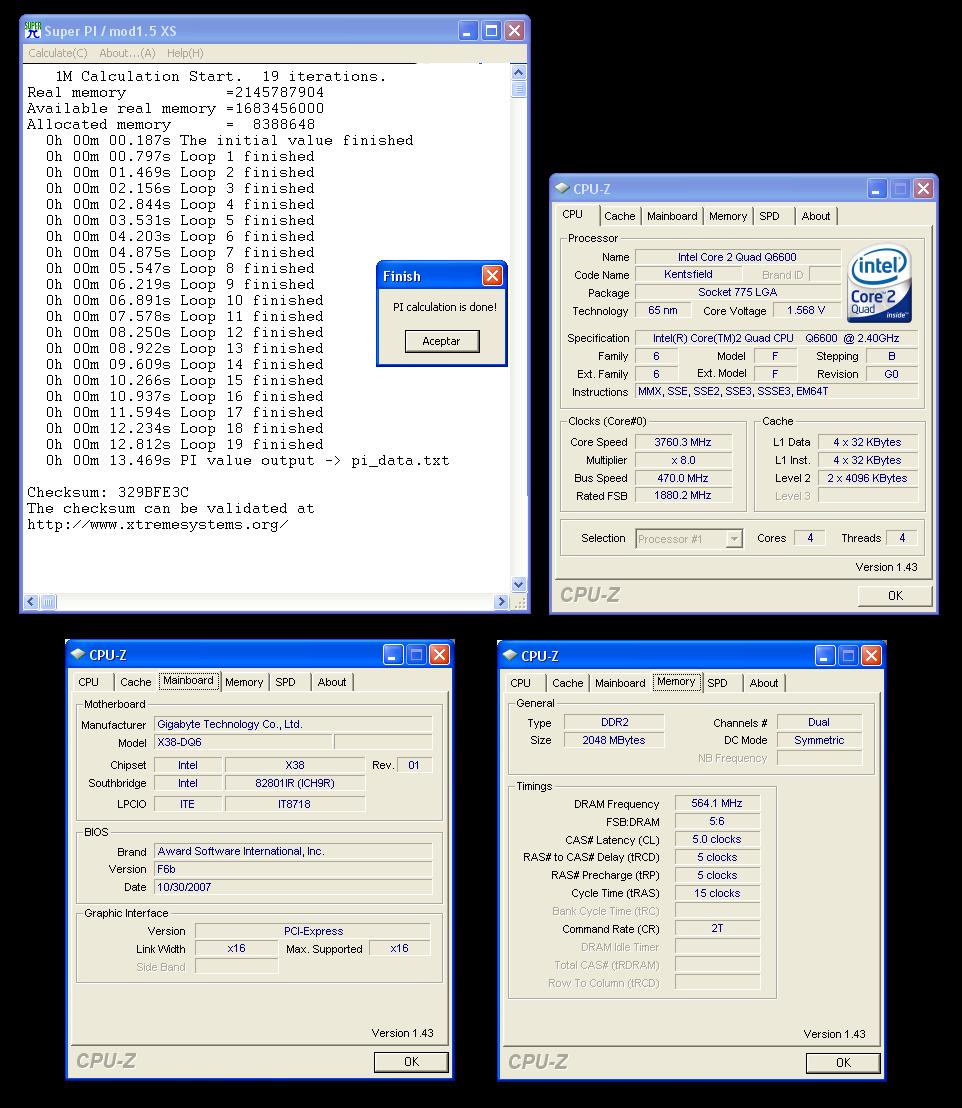Minimize the CPU-Z Memory window

coord(825,656)
